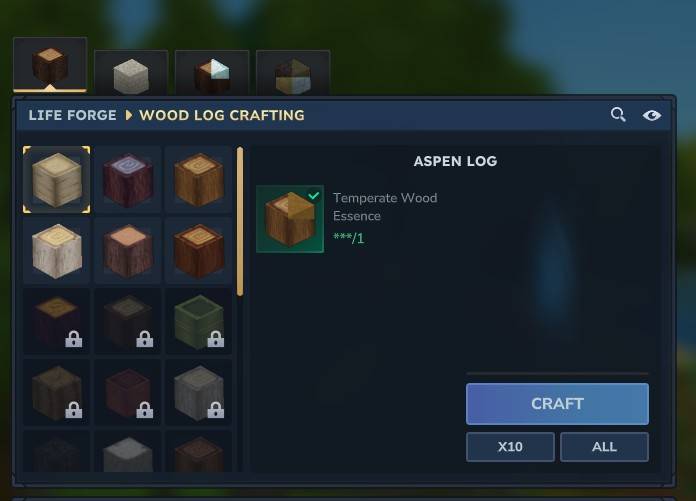Screen dimensions: 696x501
Task: Click the locked gray log recipe
Action: pyautogui.click(x=198, y=393)
